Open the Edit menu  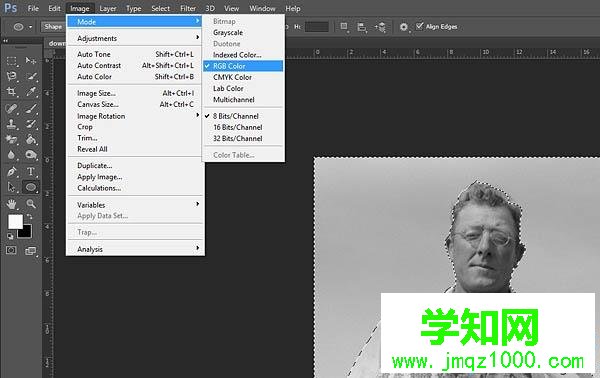point(54,8)
